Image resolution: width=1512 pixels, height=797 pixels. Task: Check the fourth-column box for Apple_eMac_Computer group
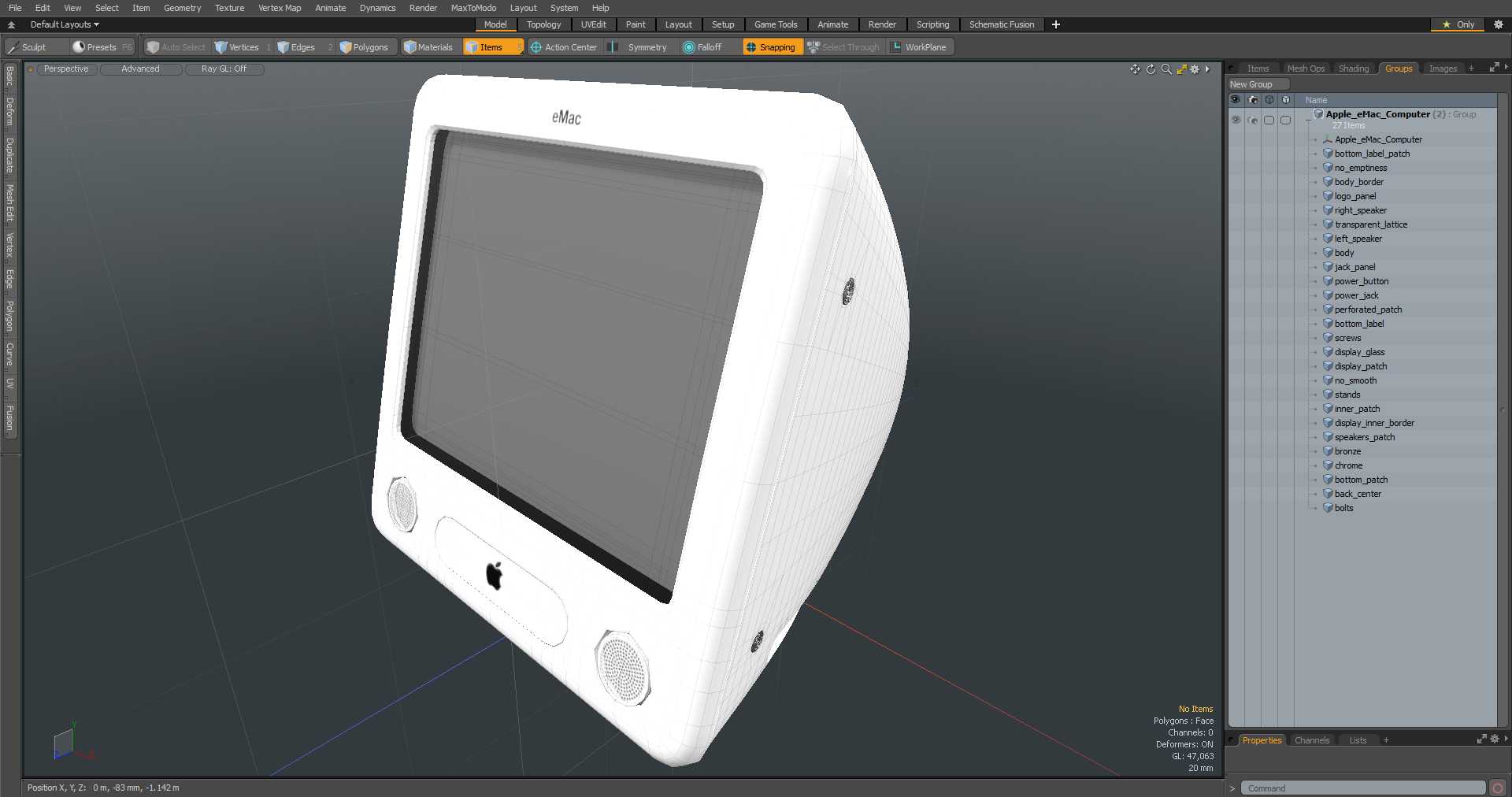1285,120
